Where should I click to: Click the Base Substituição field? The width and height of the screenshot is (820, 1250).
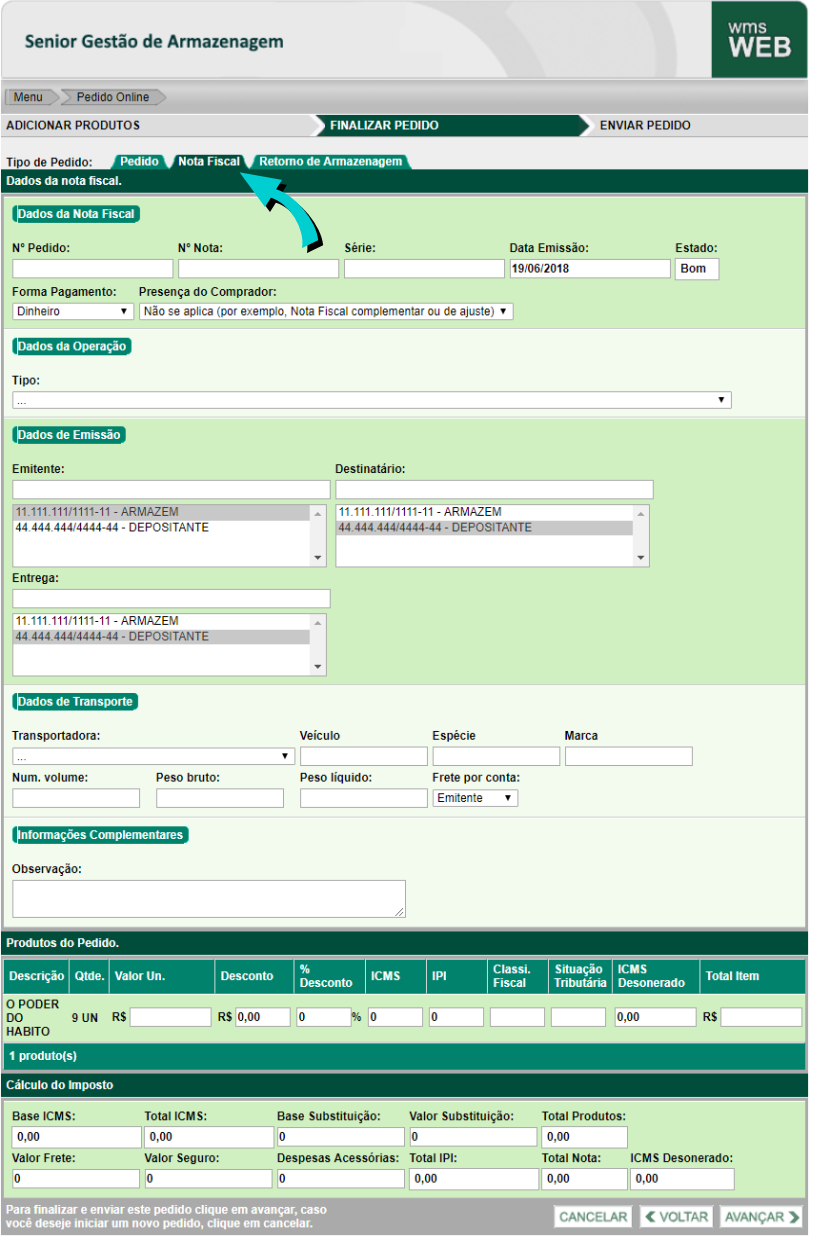point(341,1137)
